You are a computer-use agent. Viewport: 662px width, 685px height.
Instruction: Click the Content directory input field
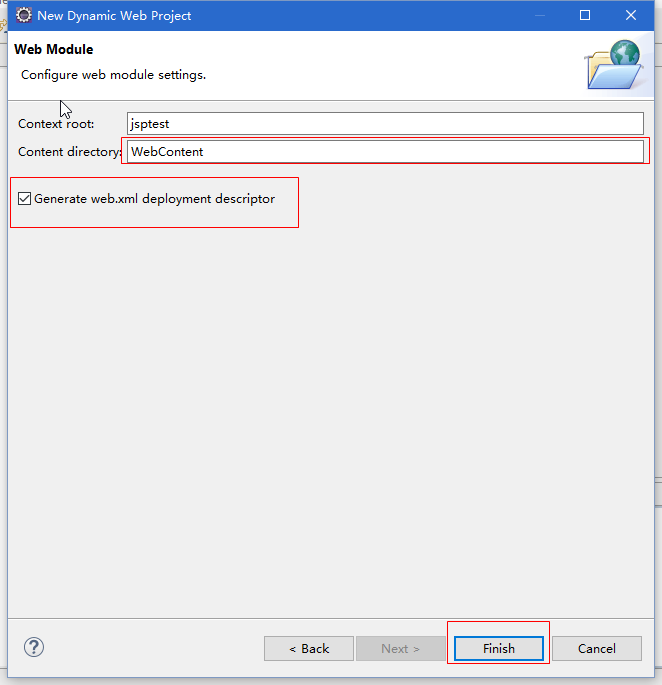tap(385, 152)
